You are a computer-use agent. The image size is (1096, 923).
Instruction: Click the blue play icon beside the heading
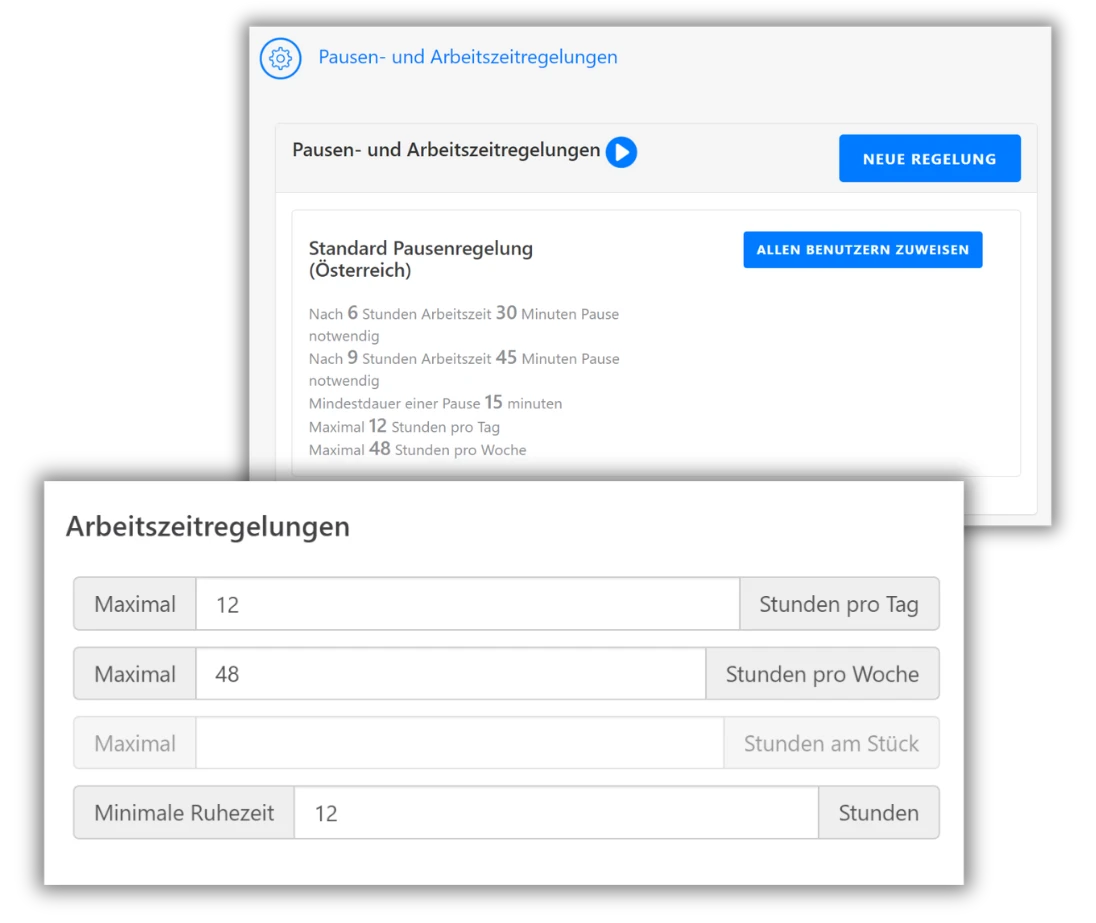click(621, 152)
